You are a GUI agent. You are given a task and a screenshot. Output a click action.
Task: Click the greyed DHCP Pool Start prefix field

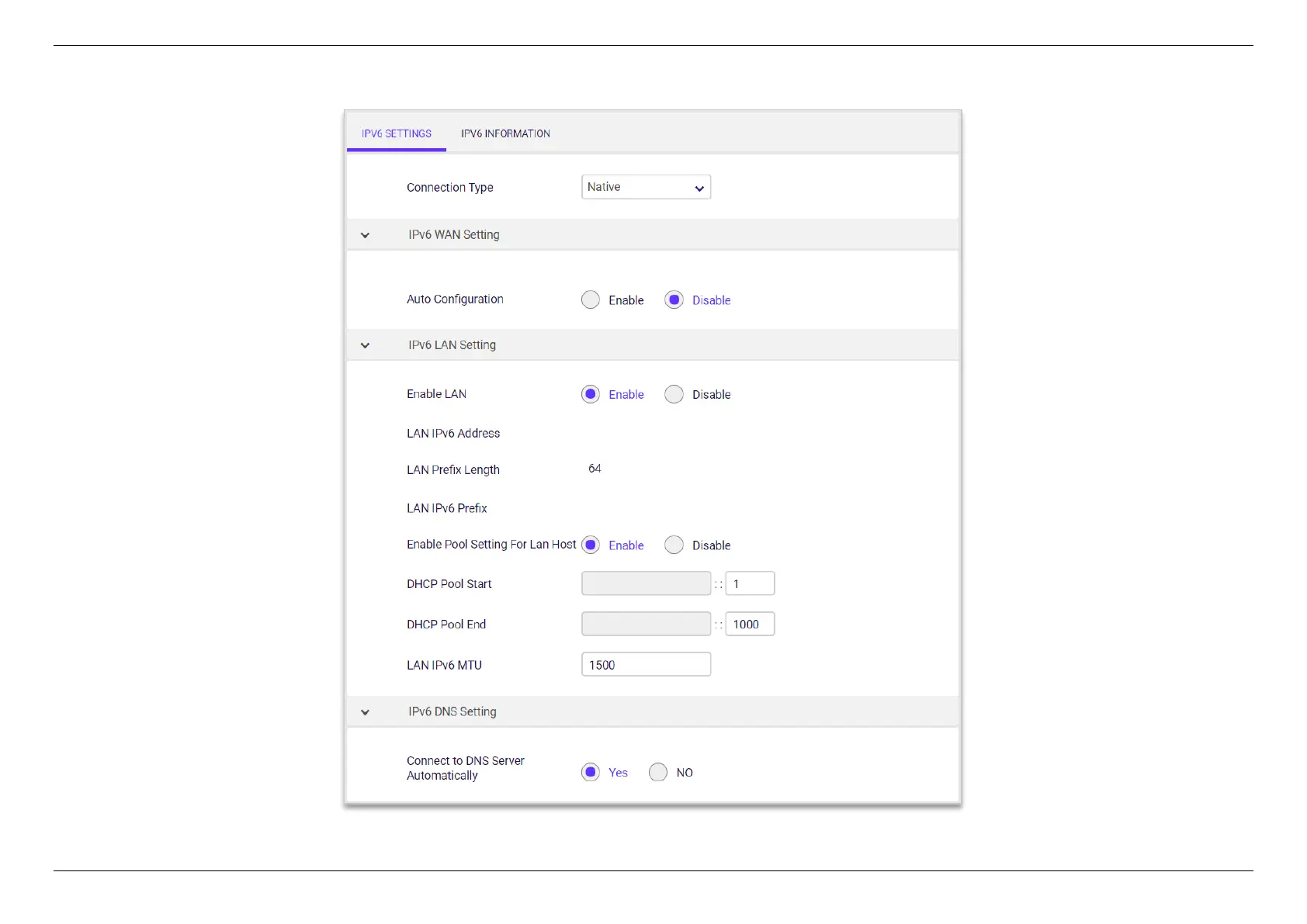coord(646,583)
